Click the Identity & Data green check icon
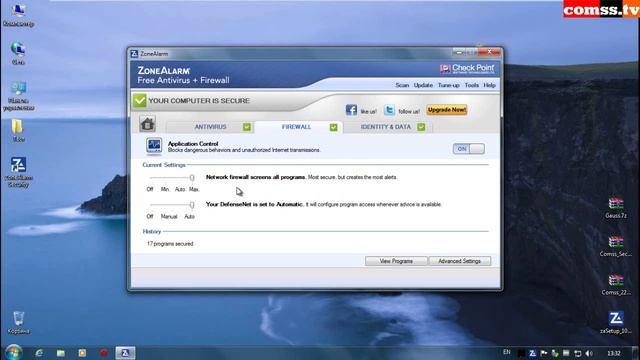The image size is (640, 360). pyautogui.click(x=421, y=127)
